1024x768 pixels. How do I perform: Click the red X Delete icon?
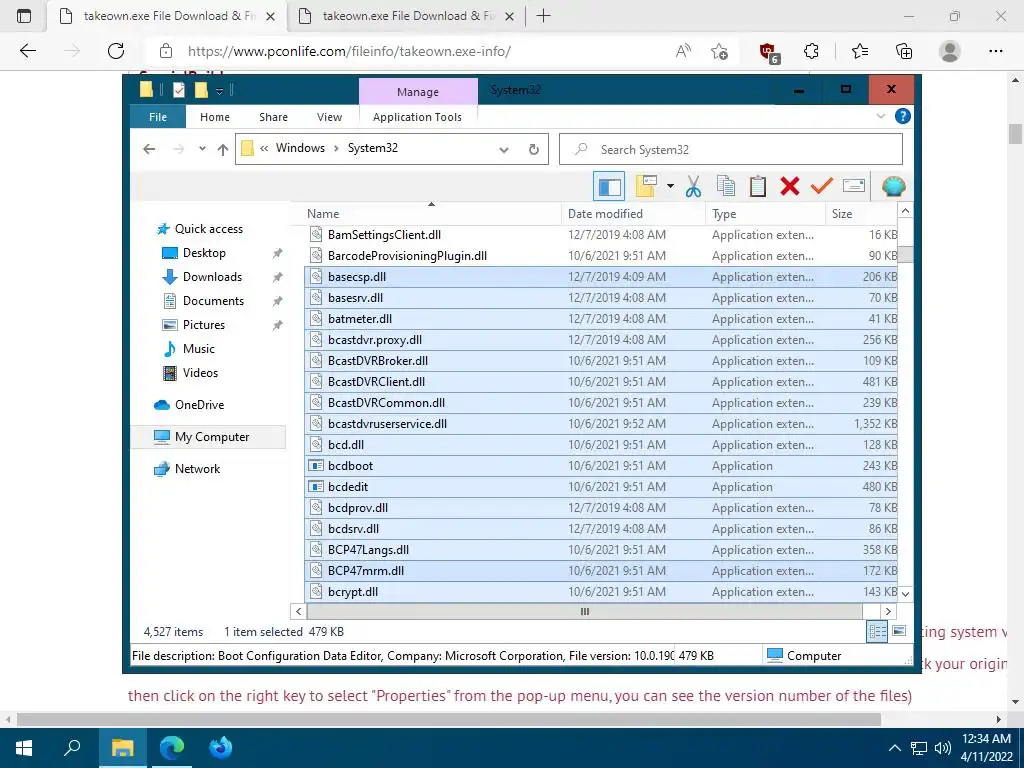click(790, 187)
